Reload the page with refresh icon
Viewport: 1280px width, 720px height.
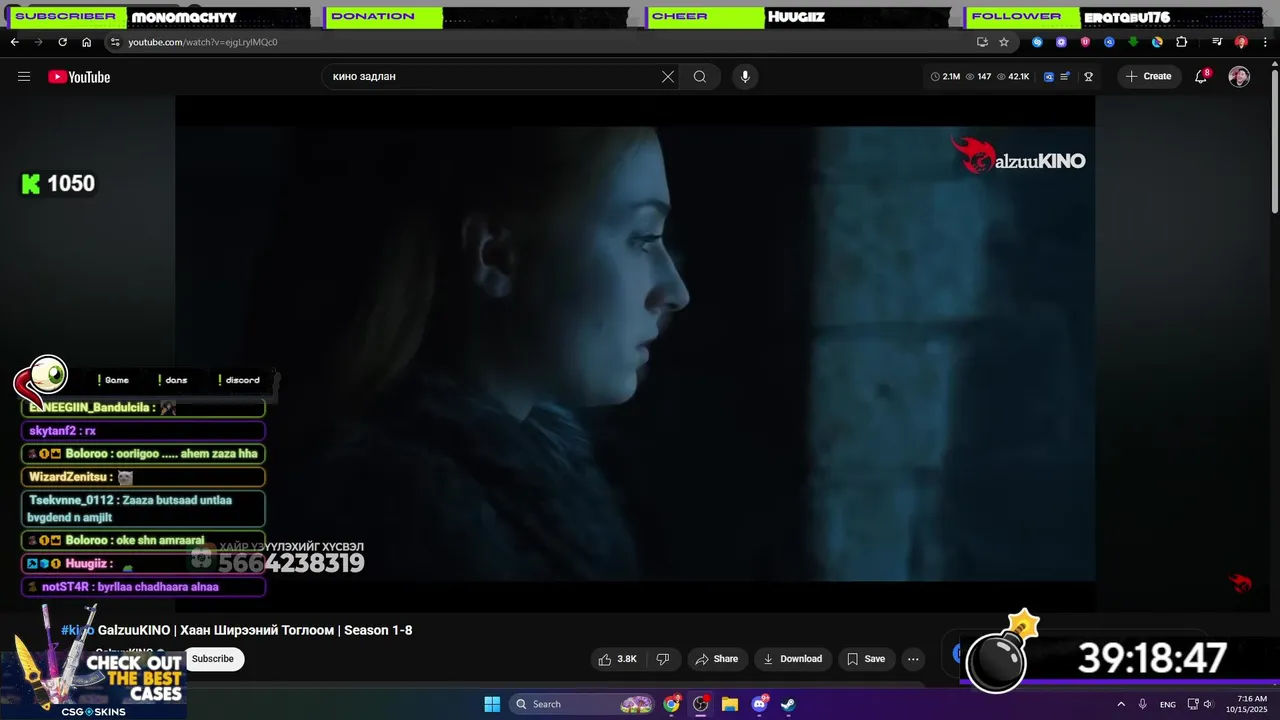click(x=63, y=42)
